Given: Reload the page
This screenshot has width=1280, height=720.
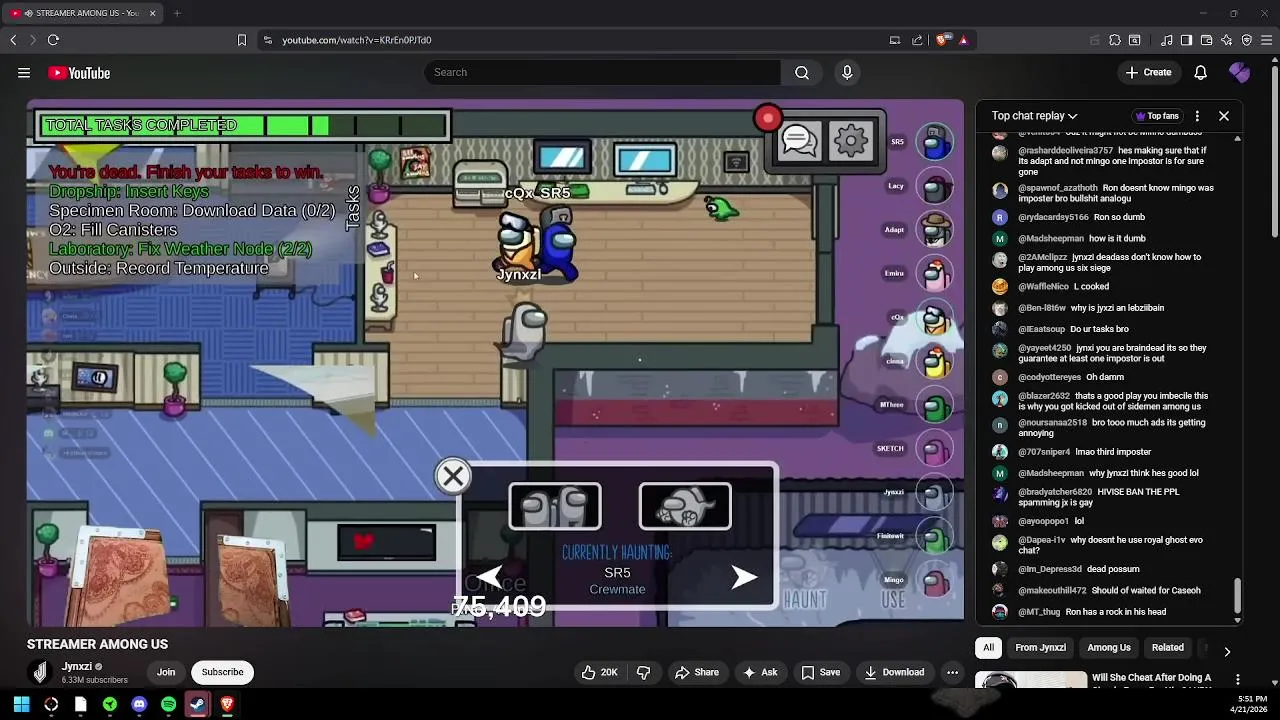Looking at the screenshot, I should click(x=53, y=40).
